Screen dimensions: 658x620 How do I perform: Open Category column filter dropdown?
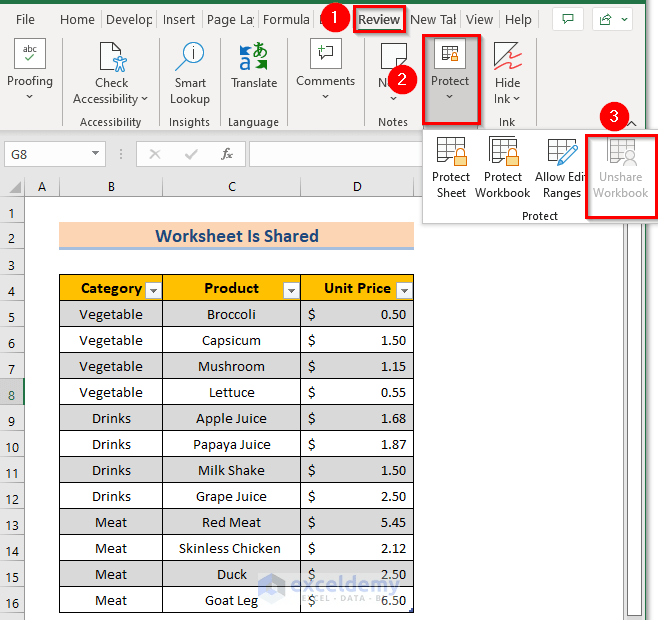(154, 290)
